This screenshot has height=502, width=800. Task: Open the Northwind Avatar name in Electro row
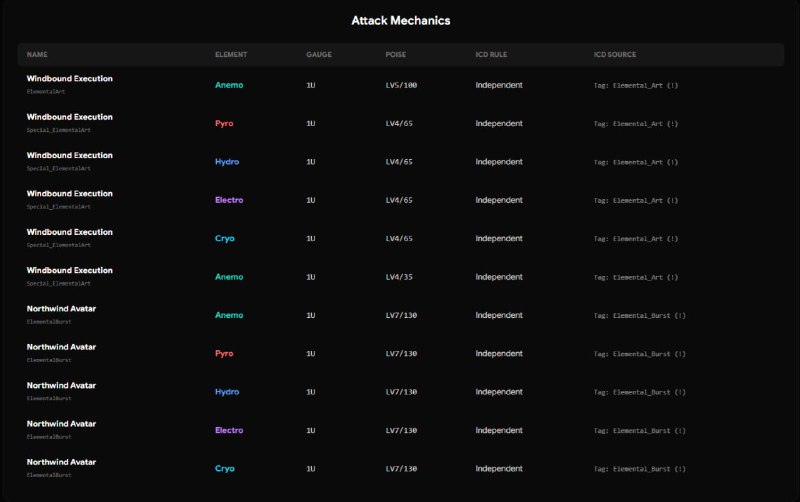coord(62,424)
